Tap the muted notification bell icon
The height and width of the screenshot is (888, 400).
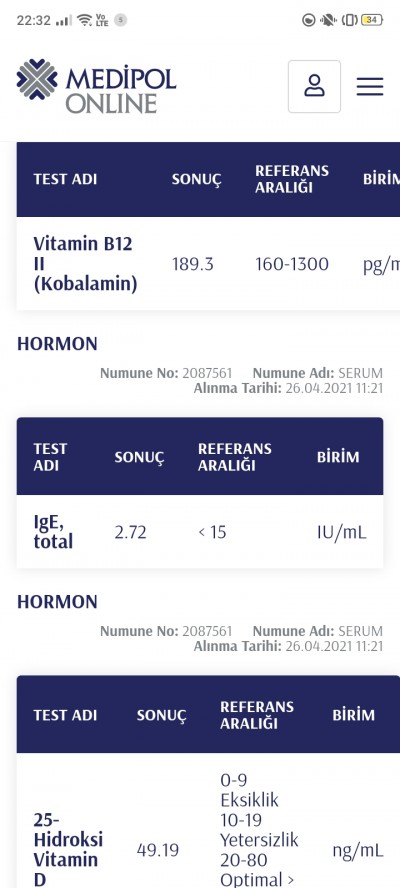(x=327, y=20)
